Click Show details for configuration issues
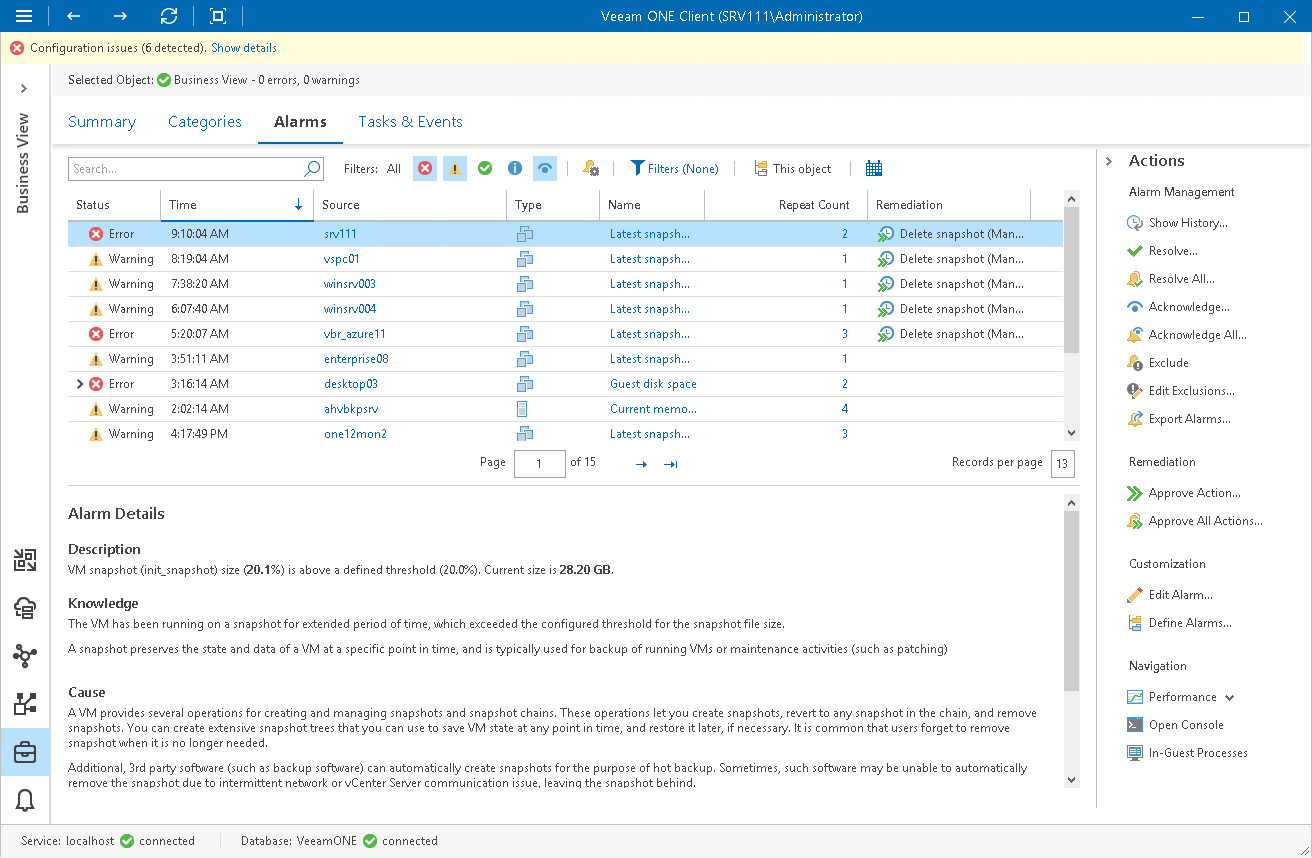Image resolution: width=1312 pixels, height=858 pixels. [244, 48]
